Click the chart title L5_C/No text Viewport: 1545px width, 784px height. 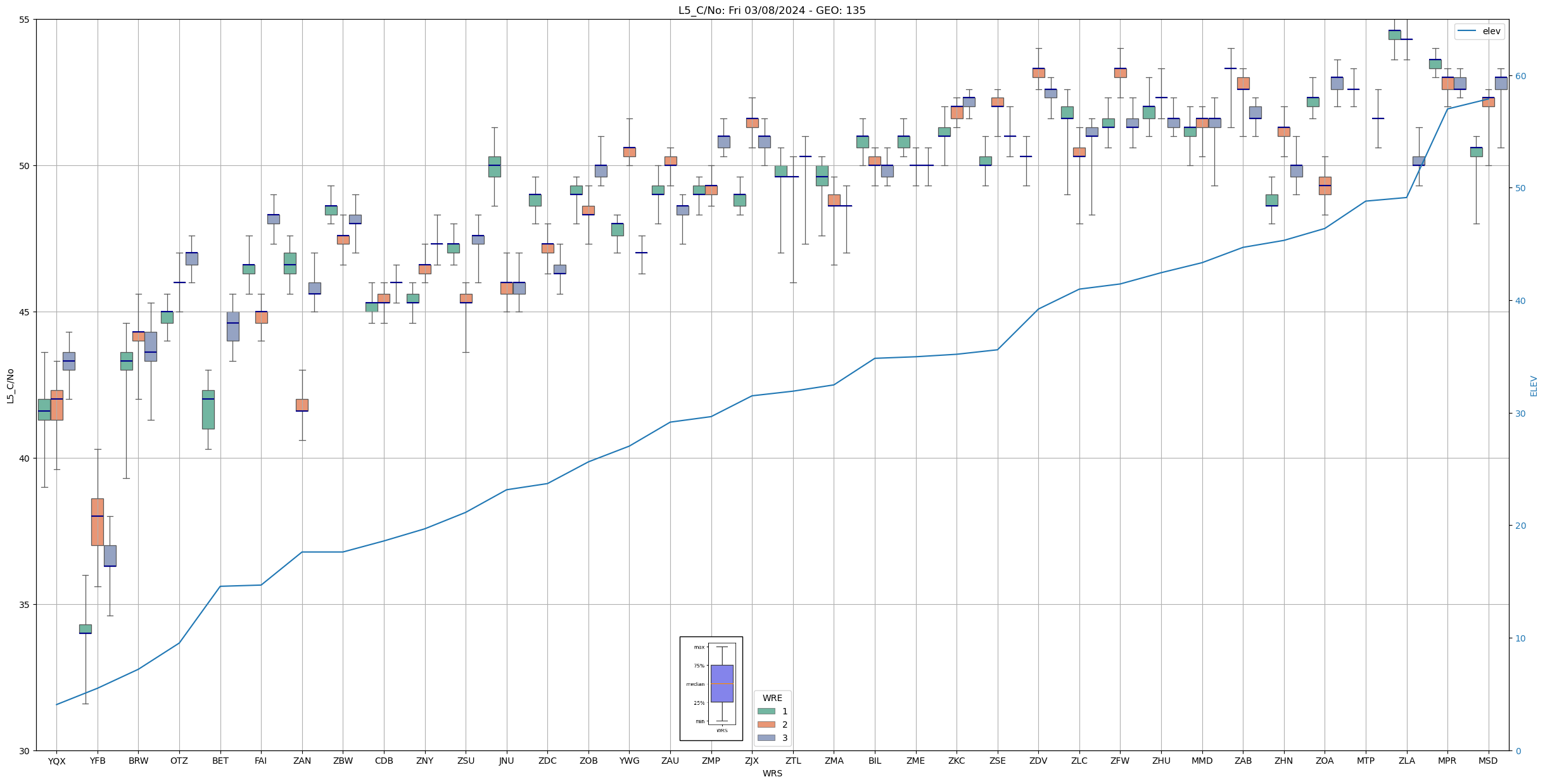pos(772,10)
